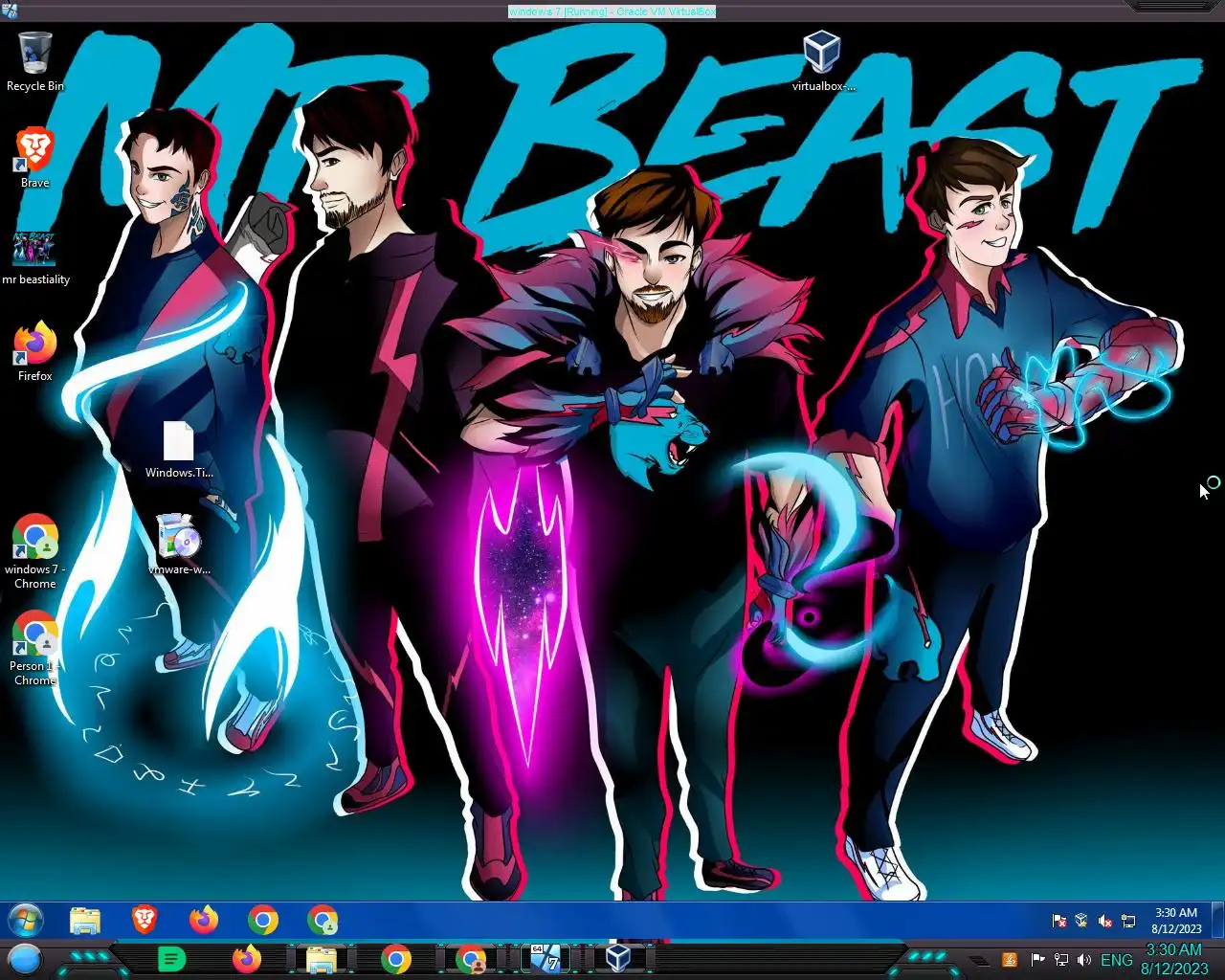Screen dimensions: 1225x980
Task: Click Show desktop button on guest taskbar
Action: tap(1218, 920)
